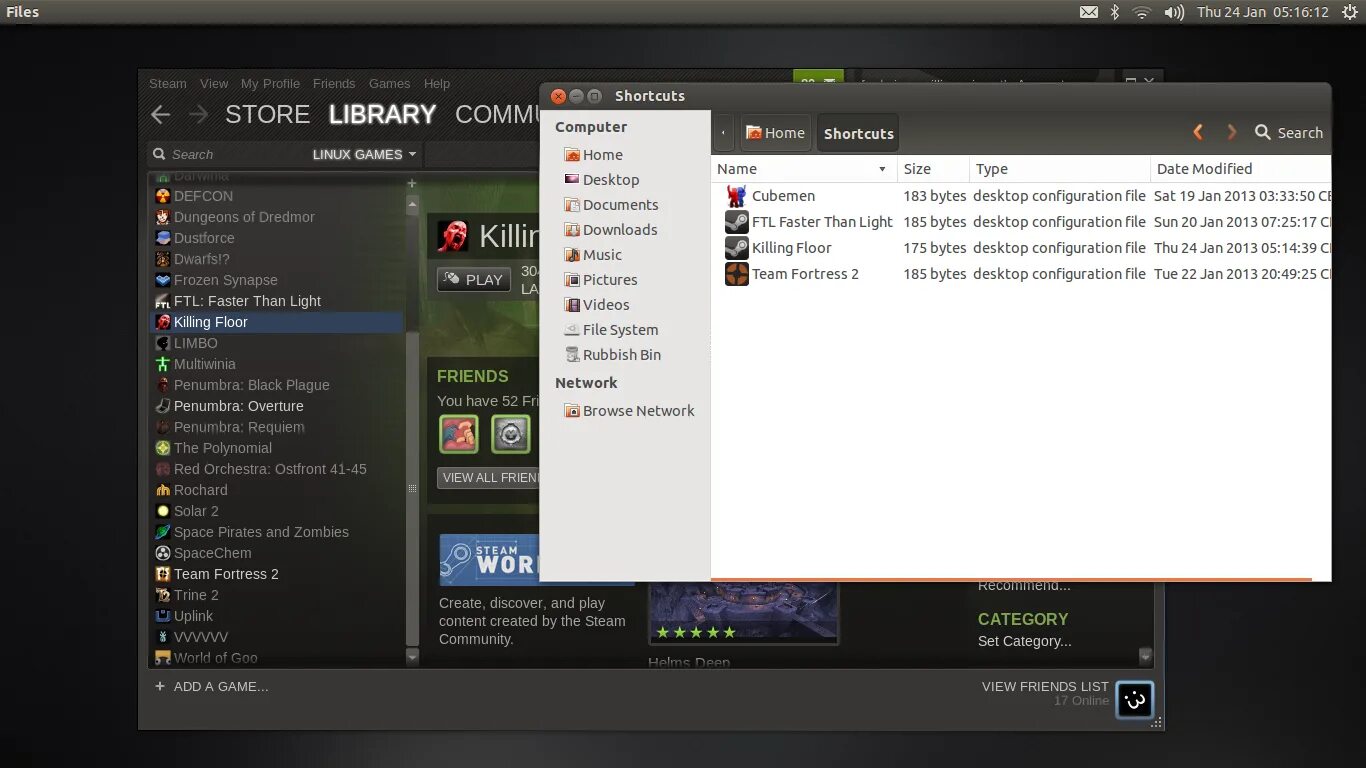The height and width of the screenshot is (768, 1366).
Task: Click the Steam back arrow
Action: coord(160,114)
